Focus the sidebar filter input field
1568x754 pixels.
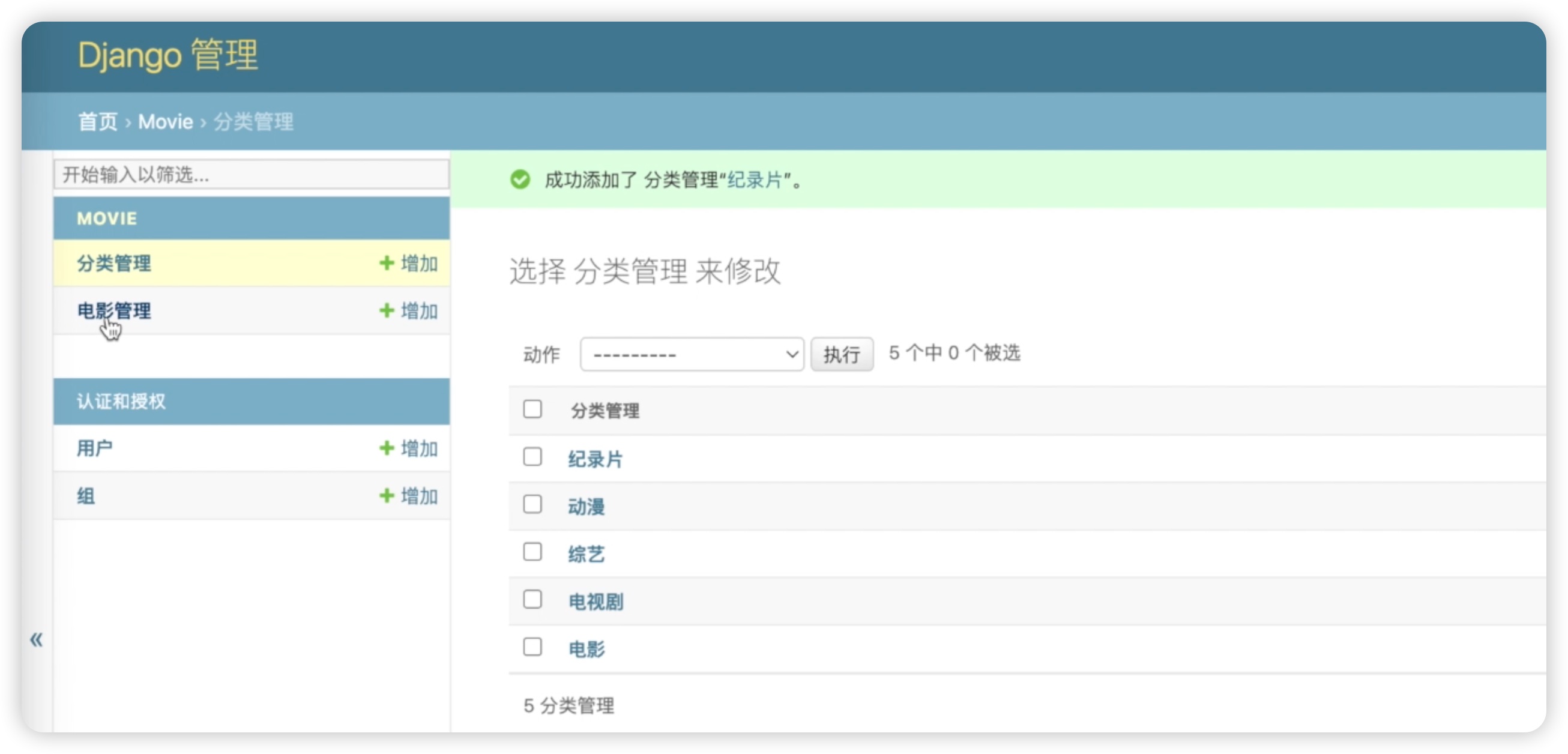click(252, 175)
